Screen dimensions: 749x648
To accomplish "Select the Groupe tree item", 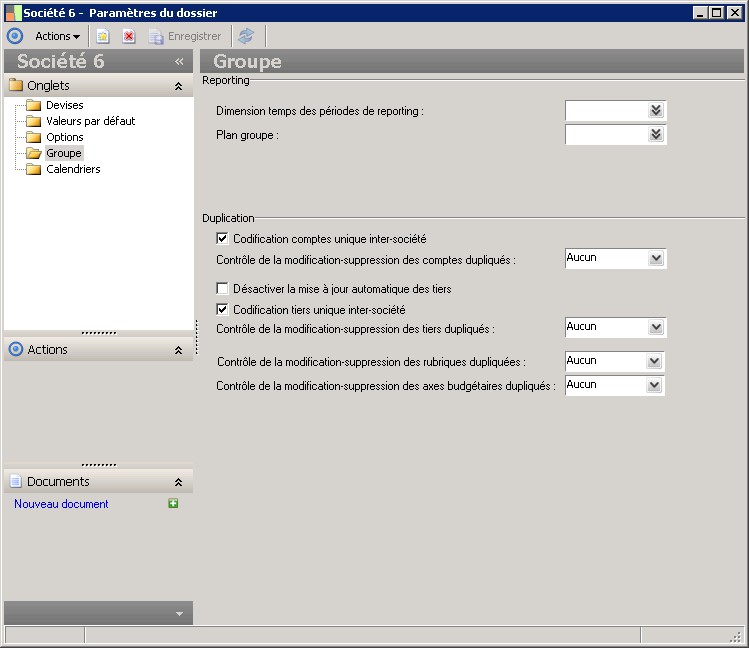I will (64, 153).
